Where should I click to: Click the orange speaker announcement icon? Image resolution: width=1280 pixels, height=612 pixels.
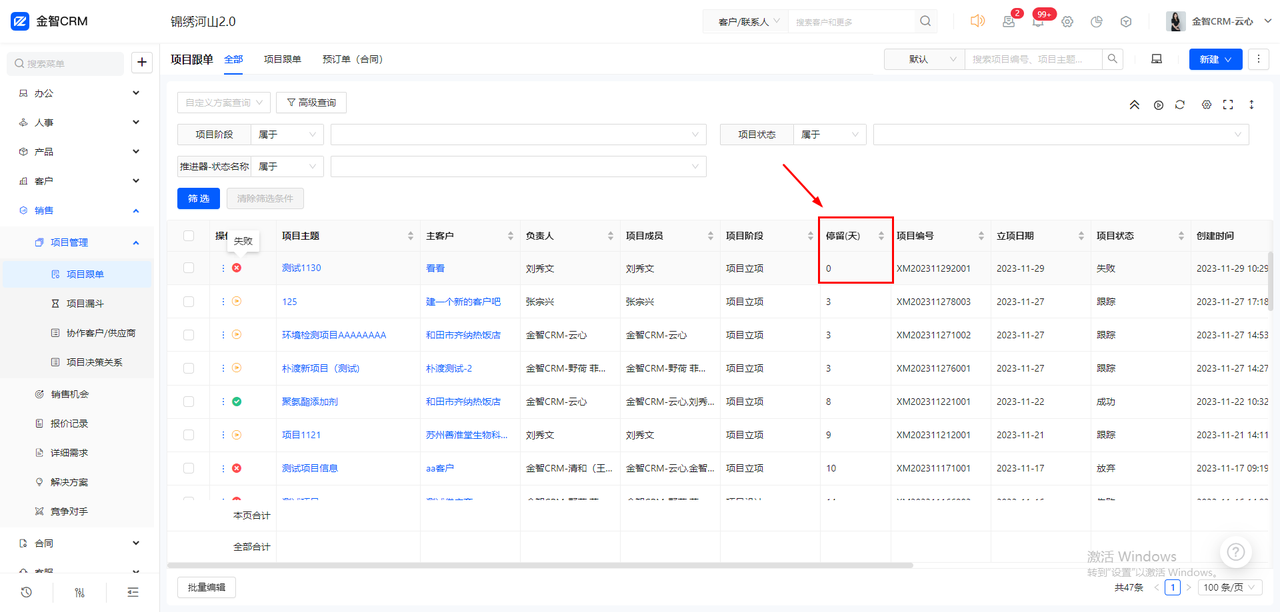(x=978, y=21)
